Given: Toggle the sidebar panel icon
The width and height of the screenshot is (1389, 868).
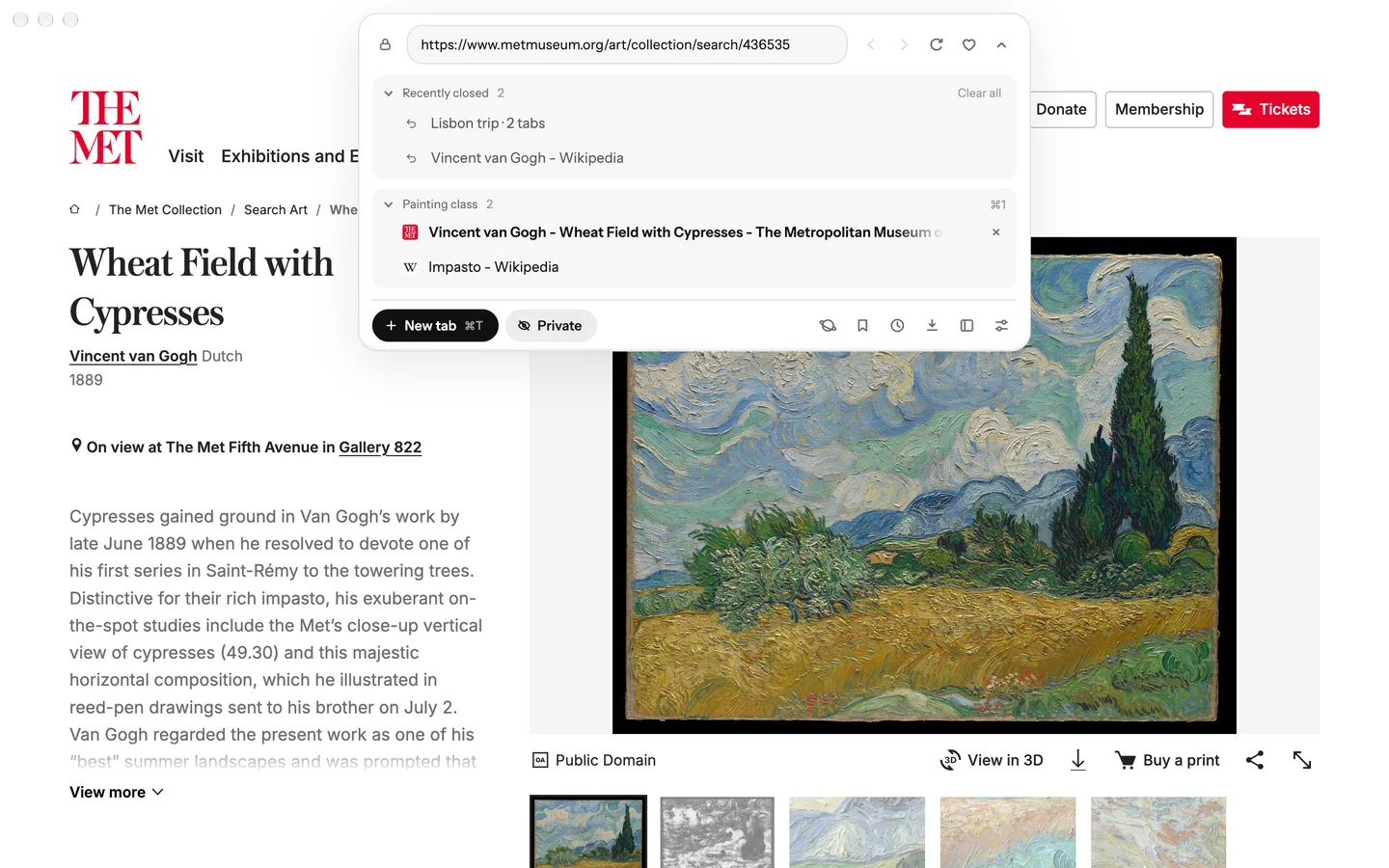Looking at the screenshot, I should tap(967, 326).
